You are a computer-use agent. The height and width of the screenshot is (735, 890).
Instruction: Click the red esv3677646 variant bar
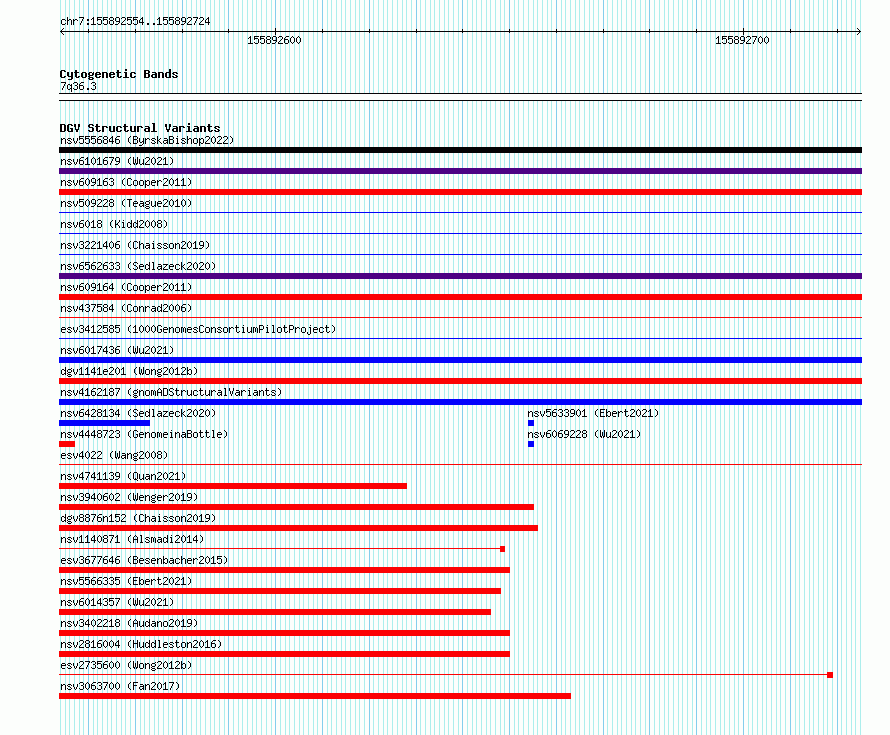click(x=284, y=570)
